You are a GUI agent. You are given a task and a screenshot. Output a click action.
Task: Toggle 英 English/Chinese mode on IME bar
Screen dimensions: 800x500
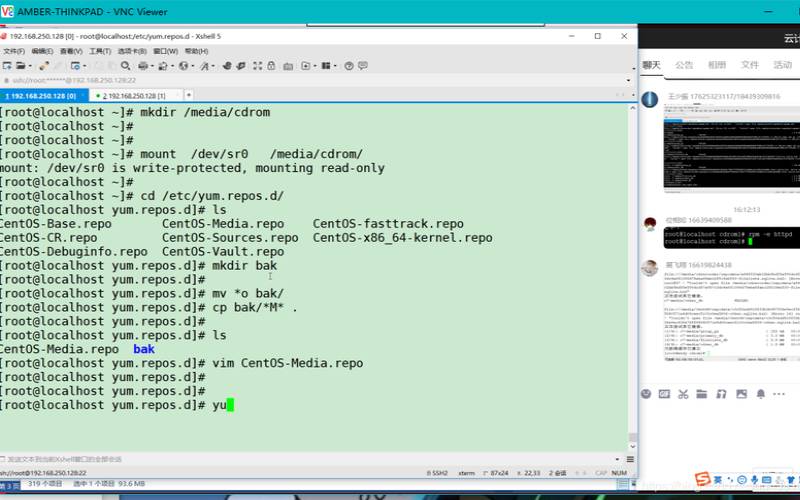(718, 480)
